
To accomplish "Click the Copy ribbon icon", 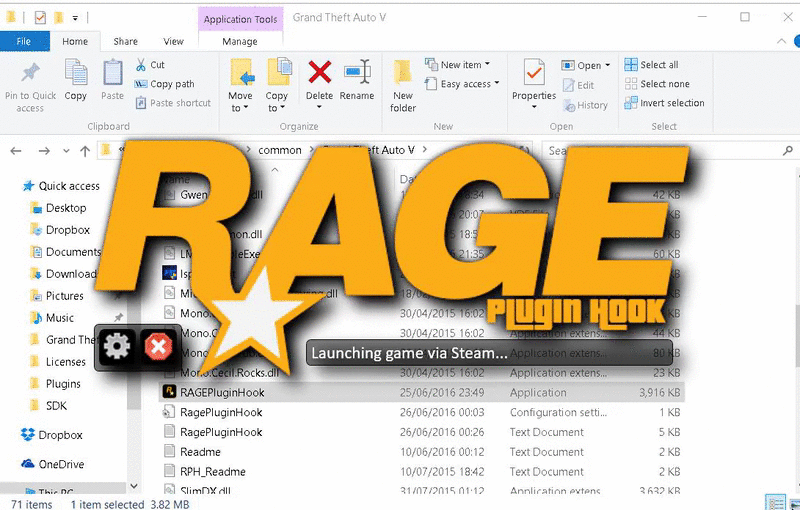I will (x=76, y=80).
